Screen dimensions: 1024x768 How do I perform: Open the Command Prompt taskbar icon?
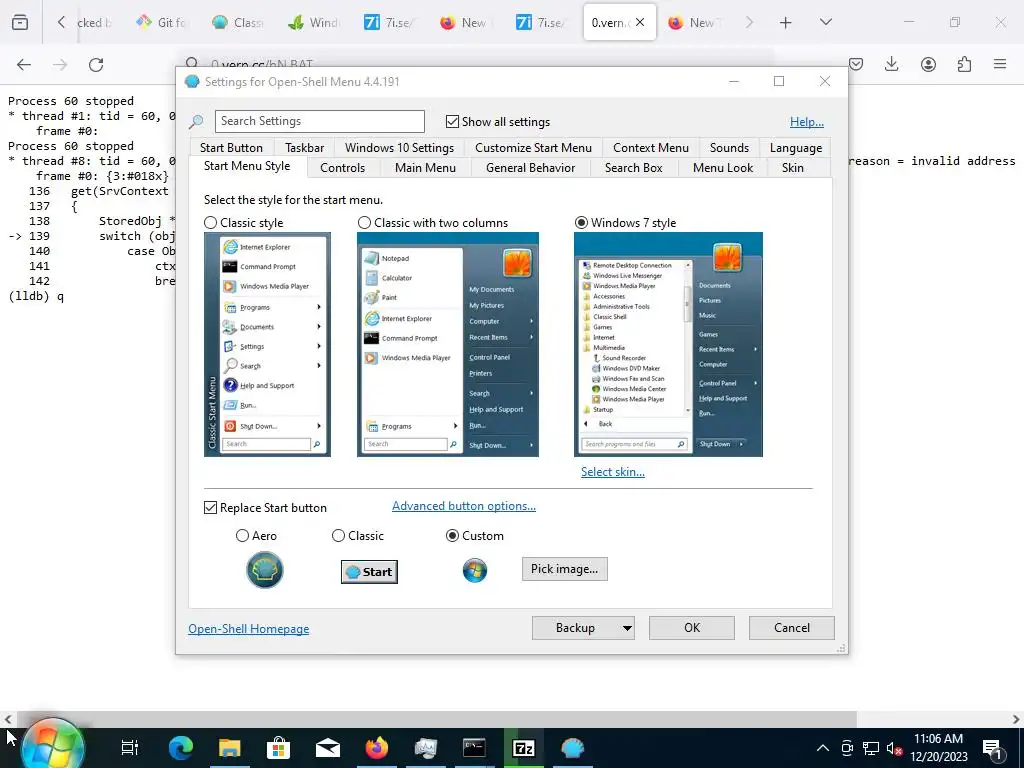point(474,748)
